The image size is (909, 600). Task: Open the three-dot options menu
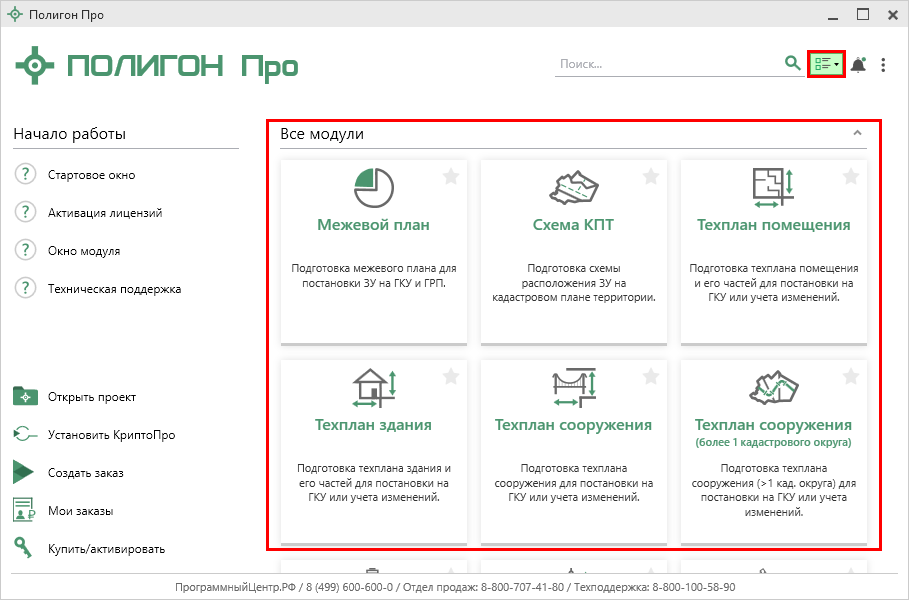point(883,65)
